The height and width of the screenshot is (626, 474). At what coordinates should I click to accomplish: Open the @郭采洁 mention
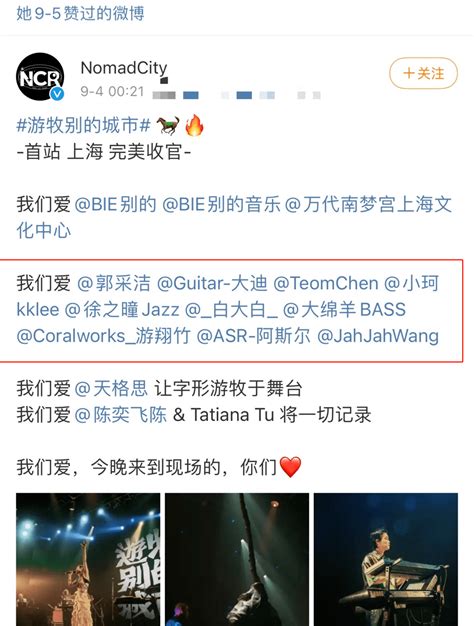114,283
